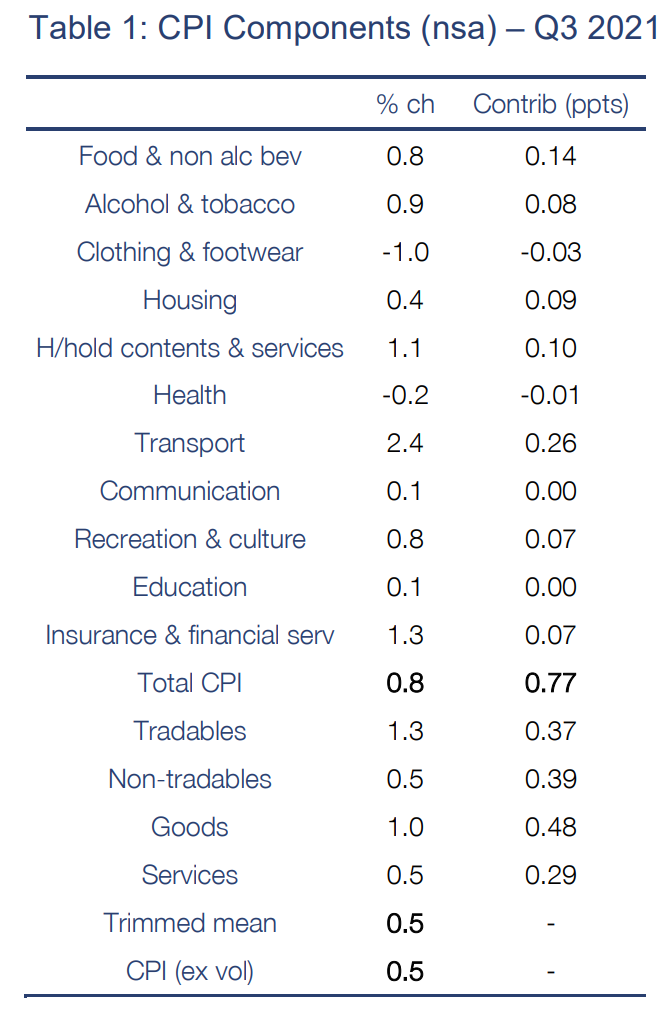This screenshot has height=1013, width=668.
Task: Select the Tradables row label
Action: (190, 731)
